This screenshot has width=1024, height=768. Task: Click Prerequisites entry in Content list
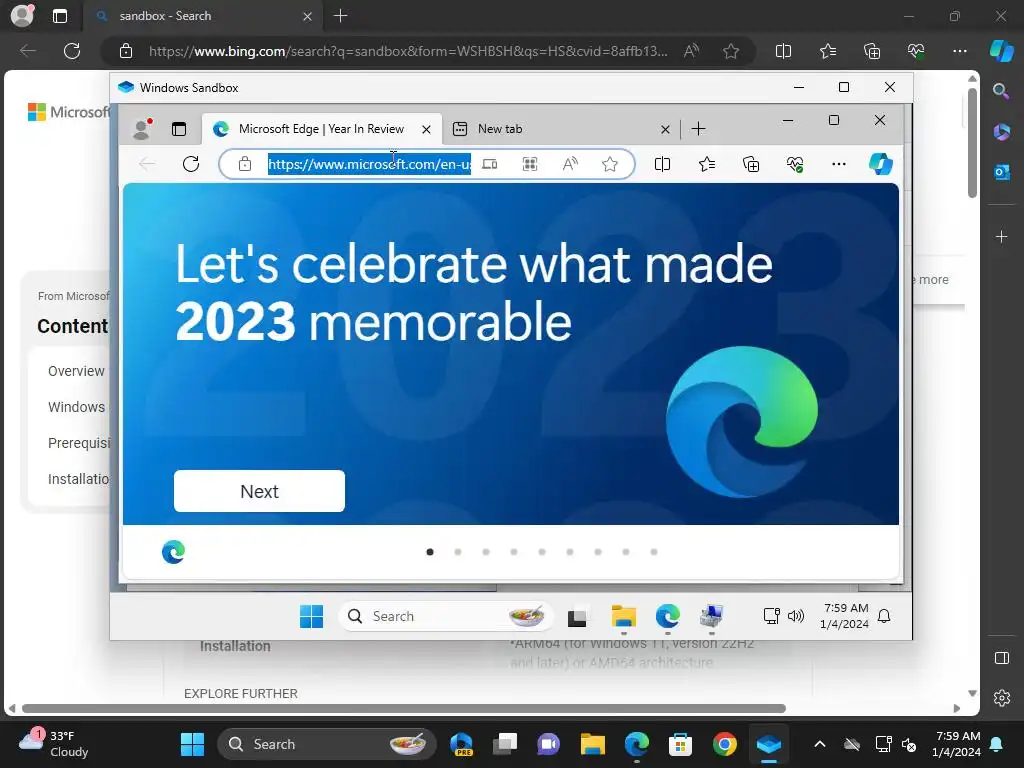click(x=79, y=443)
